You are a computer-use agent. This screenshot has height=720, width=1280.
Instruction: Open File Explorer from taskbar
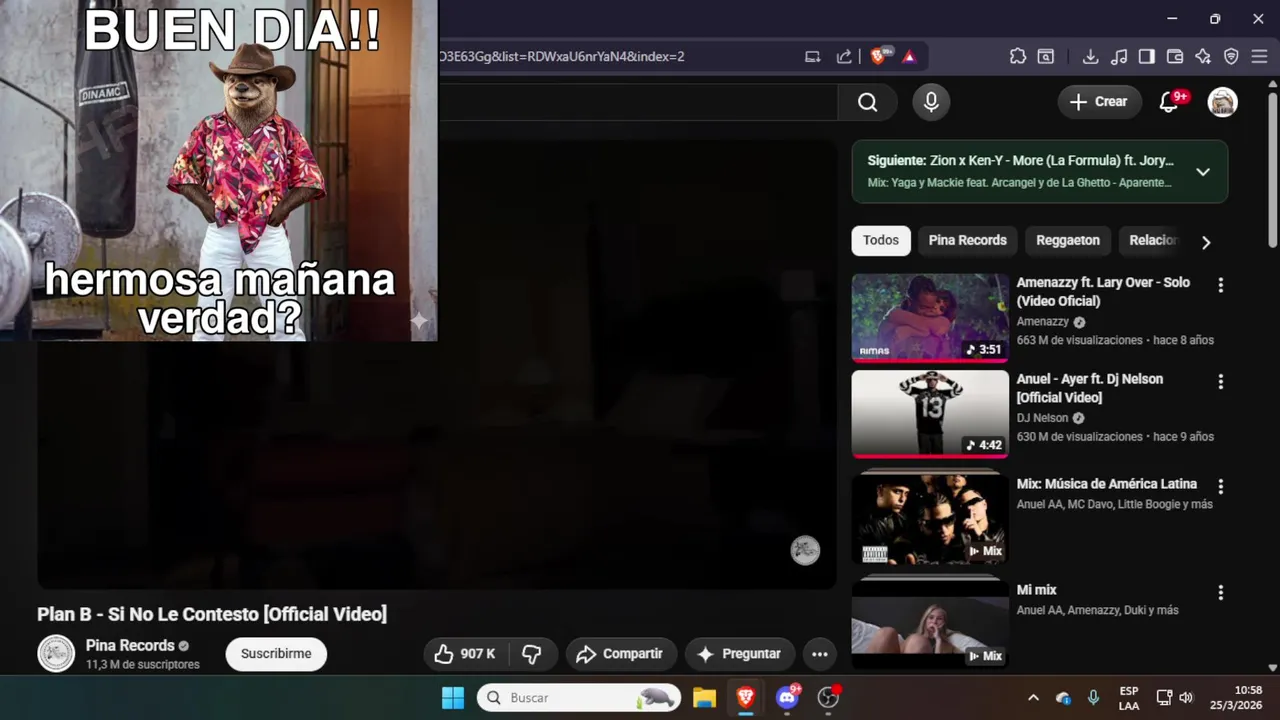[x=705, y=698]
